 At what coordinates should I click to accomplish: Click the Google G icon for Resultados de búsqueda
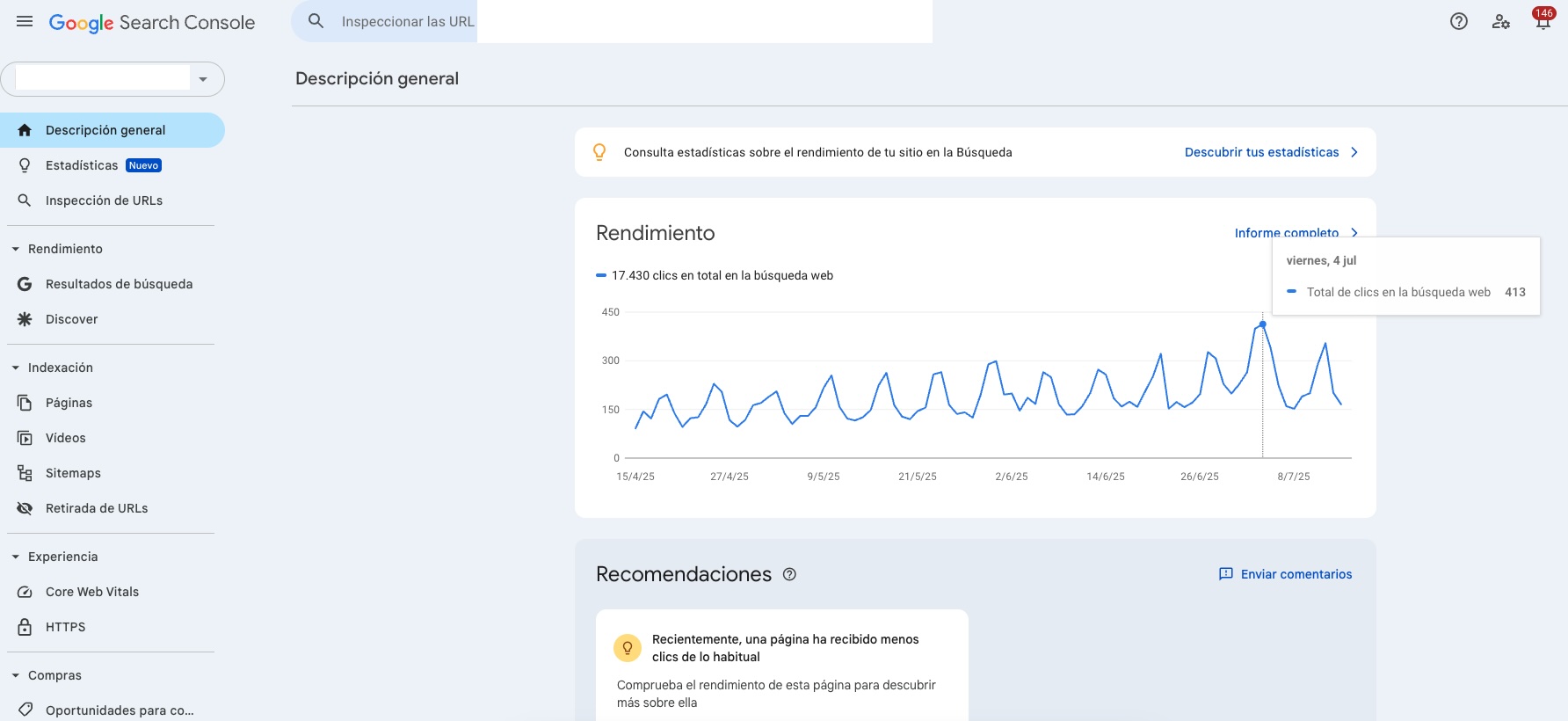pyautogui.click(x=25, y=284)
